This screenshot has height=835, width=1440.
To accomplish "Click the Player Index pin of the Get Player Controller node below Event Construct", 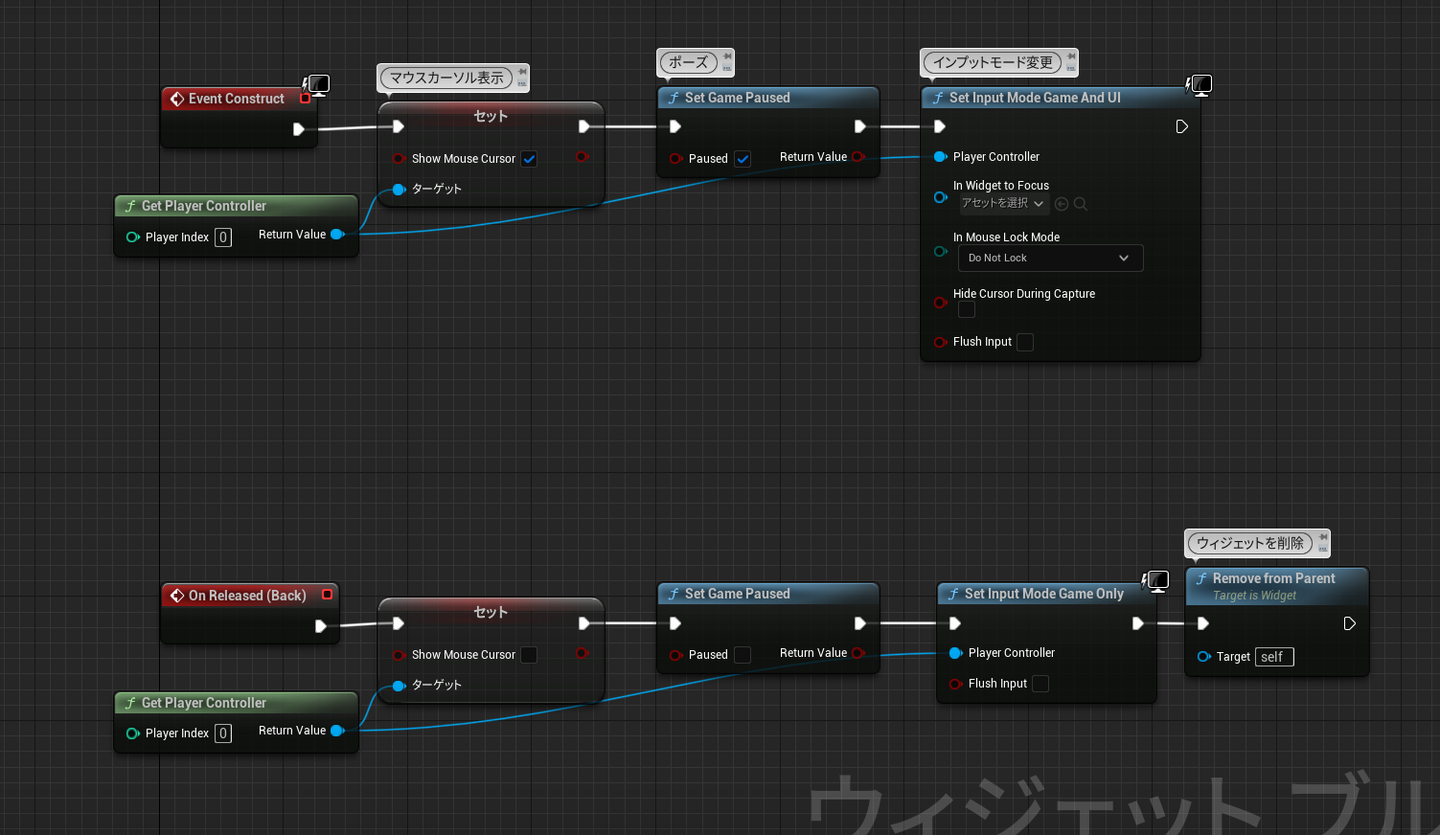I will click(133, 237).
